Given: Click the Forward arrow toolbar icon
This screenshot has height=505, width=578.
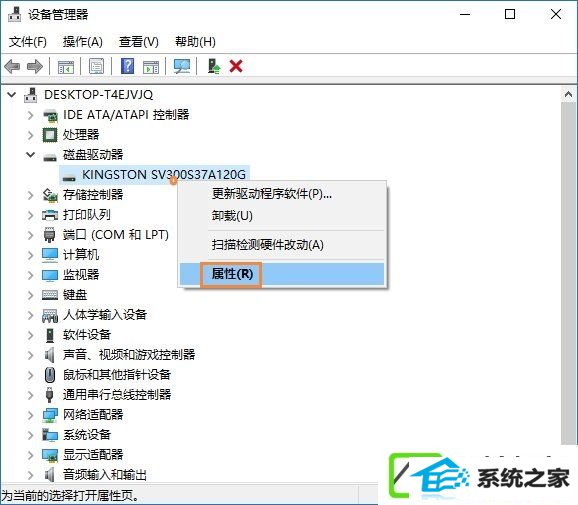Looking at the screenshot, I should click(x=35, y=67).
